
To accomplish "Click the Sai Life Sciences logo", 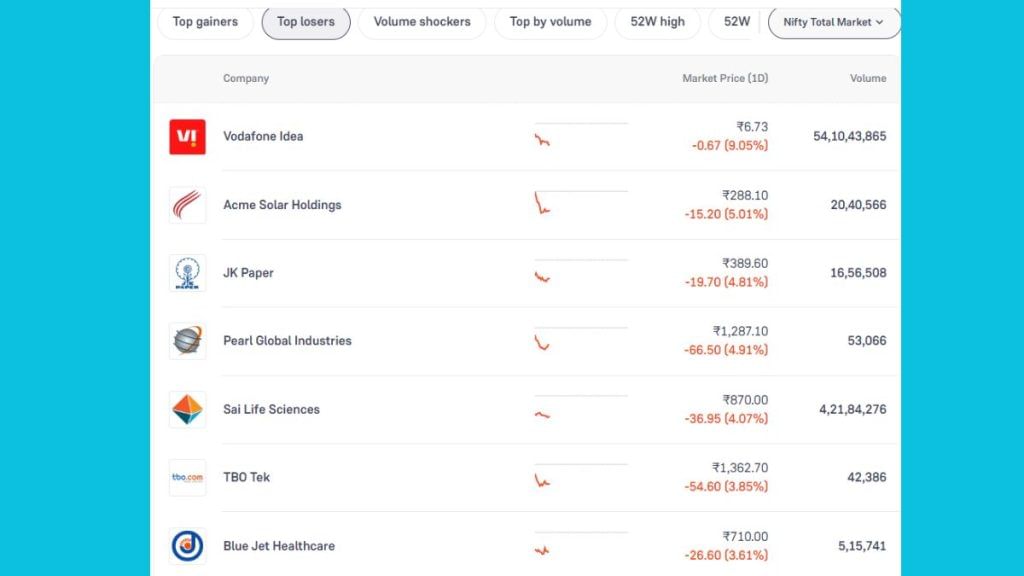I will pyautogui.click(x=187, y=409).
